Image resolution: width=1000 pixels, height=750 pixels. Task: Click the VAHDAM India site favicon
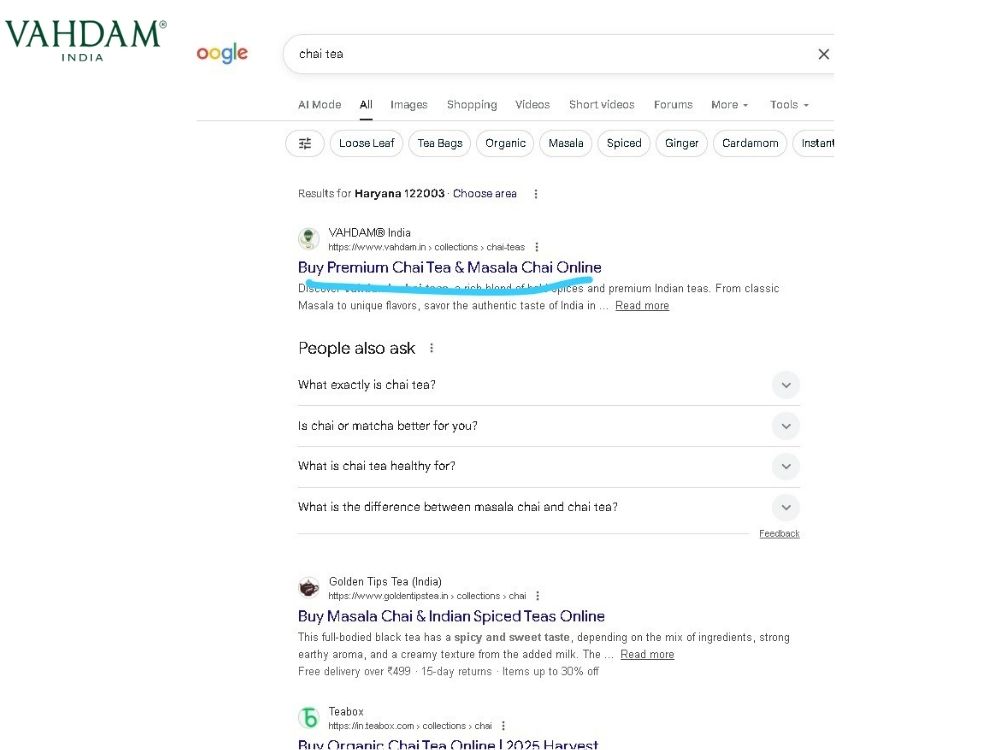[309, 239]
